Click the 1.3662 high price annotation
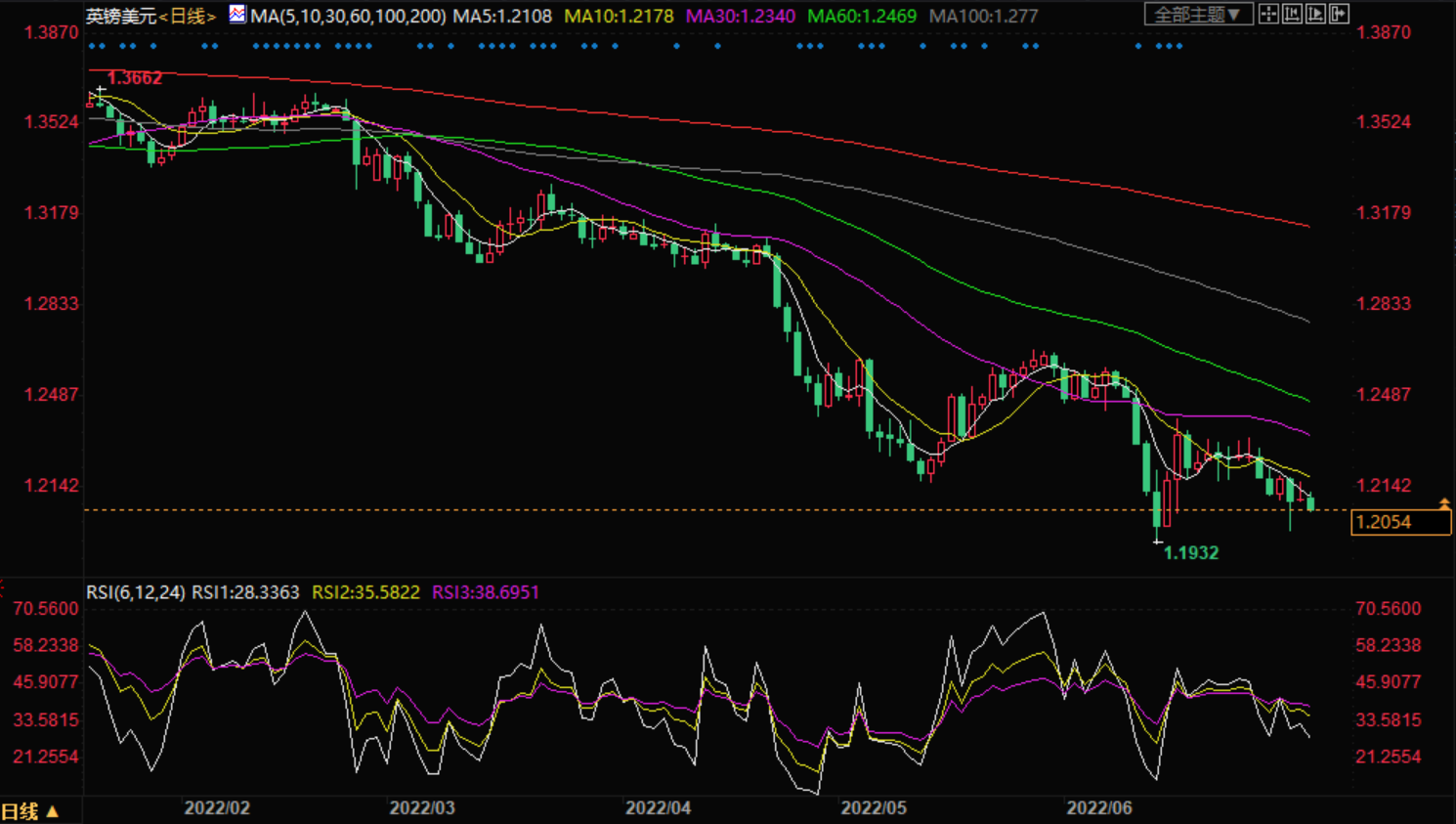Viewport: 1456px width, 824px height. 135,78
